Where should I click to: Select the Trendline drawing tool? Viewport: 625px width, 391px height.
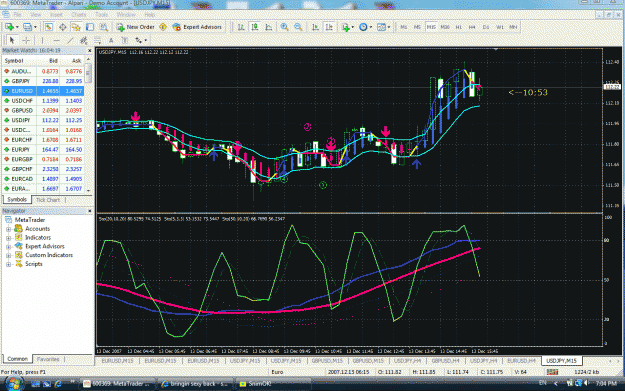pyautogui.click(x=70, y=40)
